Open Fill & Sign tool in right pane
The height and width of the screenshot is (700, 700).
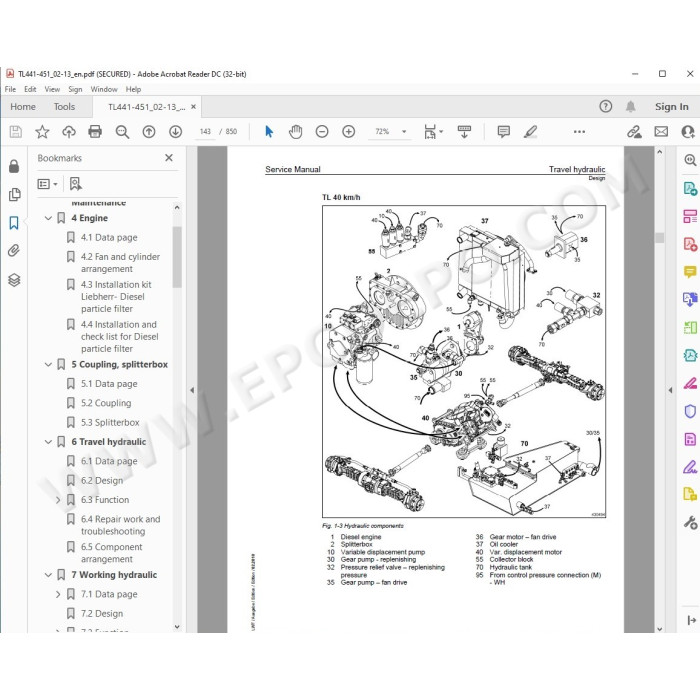[690, 467]
